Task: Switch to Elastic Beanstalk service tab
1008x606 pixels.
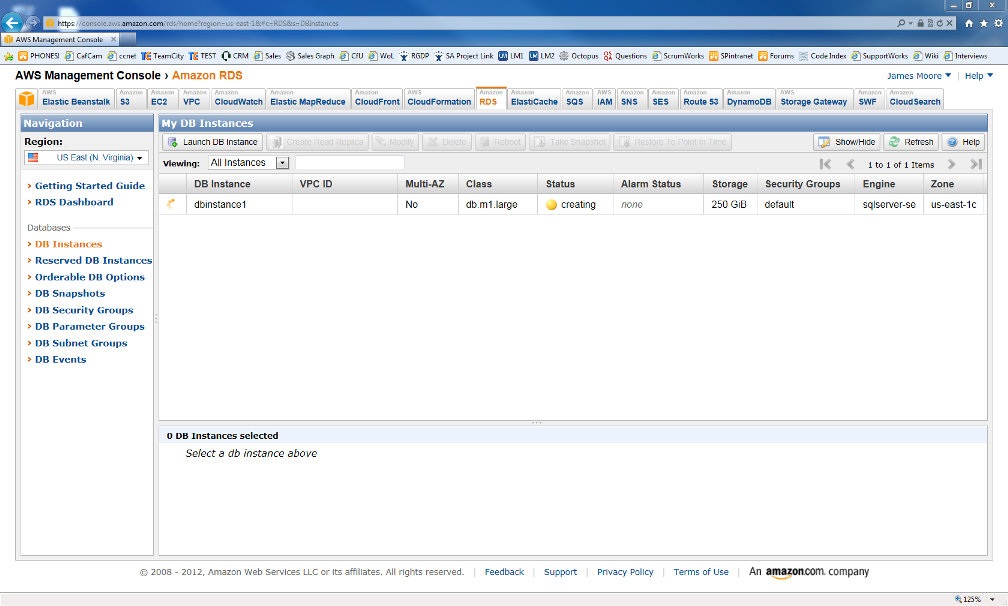Action: 76,98
